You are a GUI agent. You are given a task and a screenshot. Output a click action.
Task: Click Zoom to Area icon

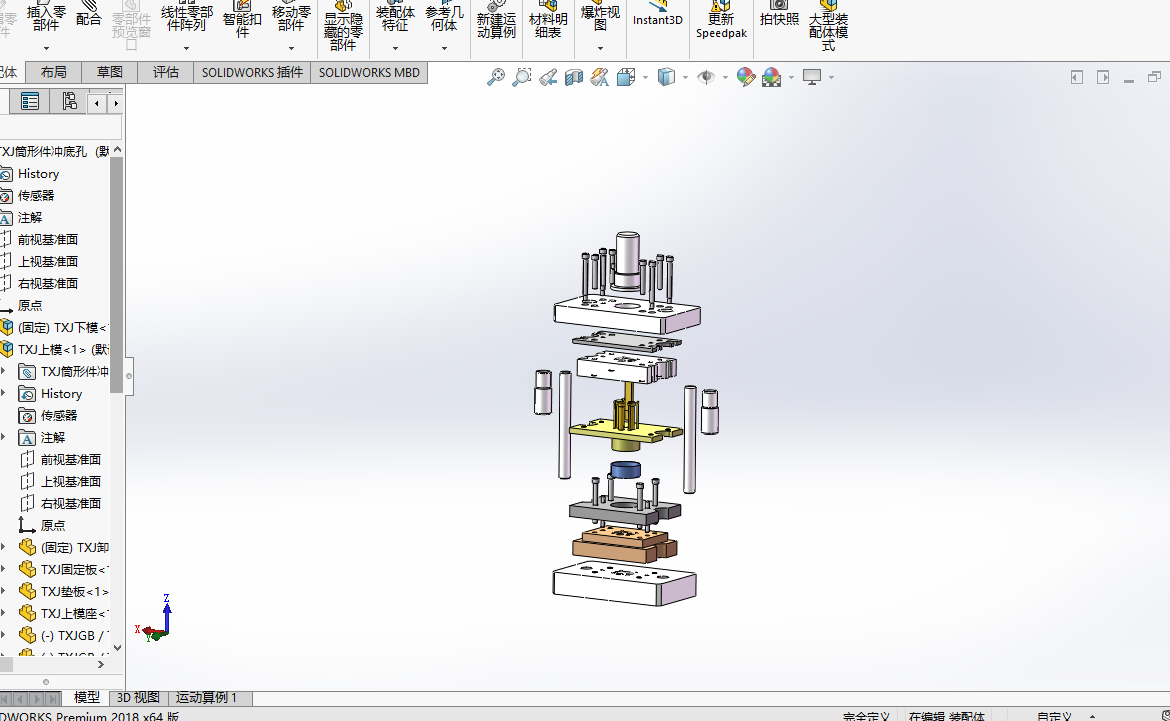522,77
